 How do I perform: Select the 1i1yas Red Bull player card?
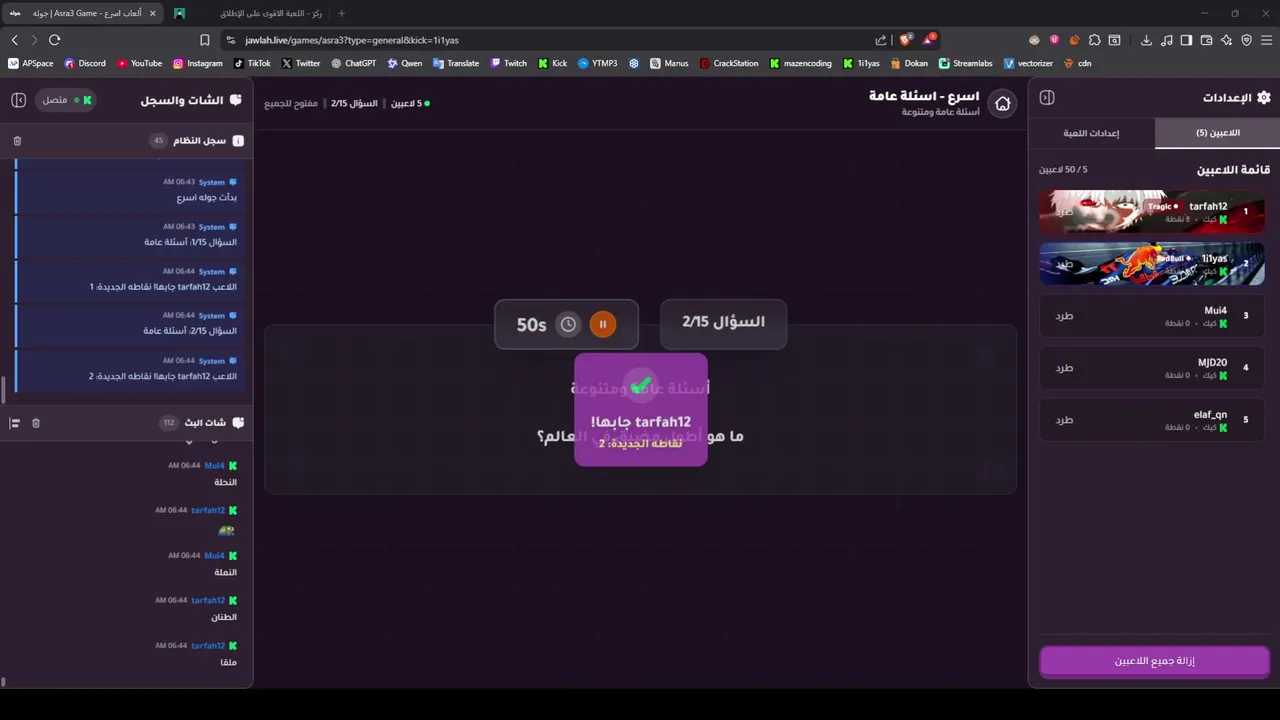[1152, 264]
